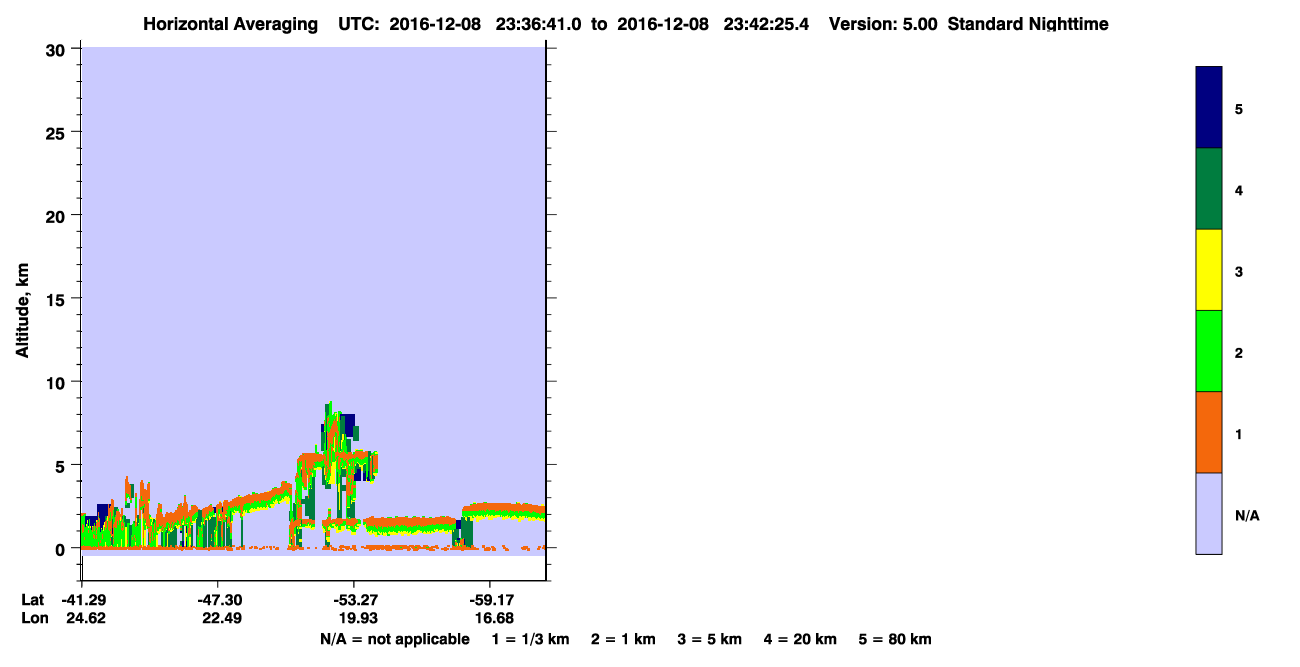Click the longitude value 22.49
Screen dimensions: 1300x667
(221, 618)
